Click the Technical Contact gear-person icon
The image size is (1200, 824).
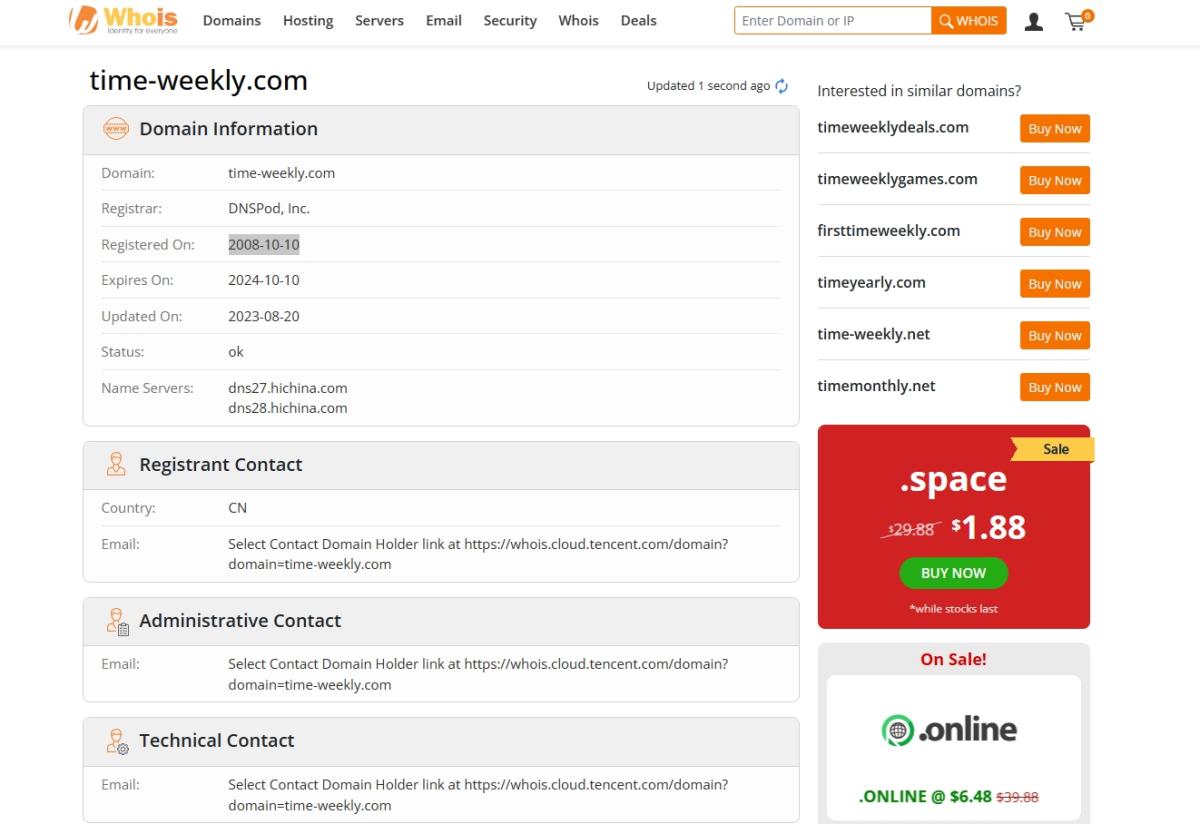(x=117, y=741)
